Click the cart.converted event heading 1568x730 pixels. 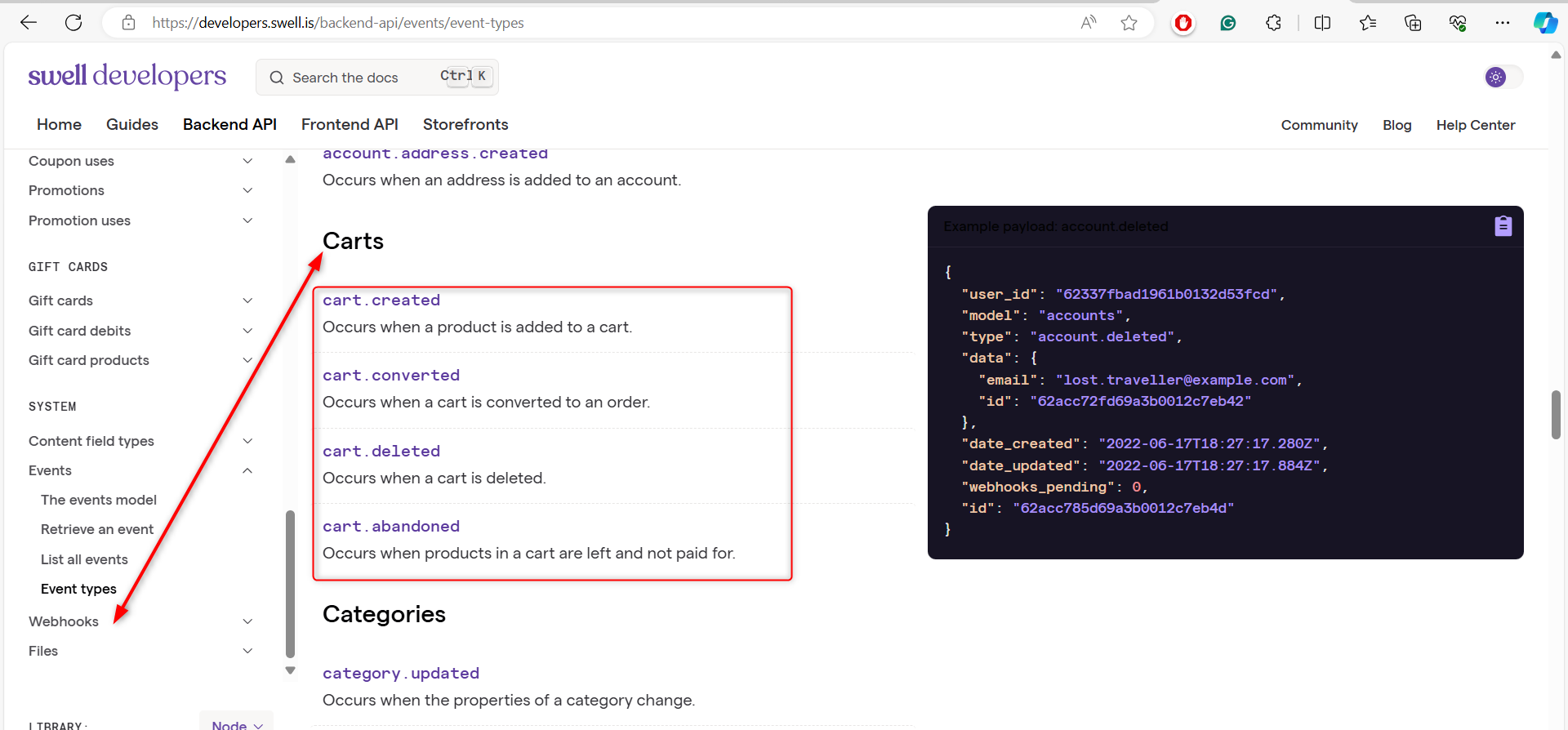391,376
